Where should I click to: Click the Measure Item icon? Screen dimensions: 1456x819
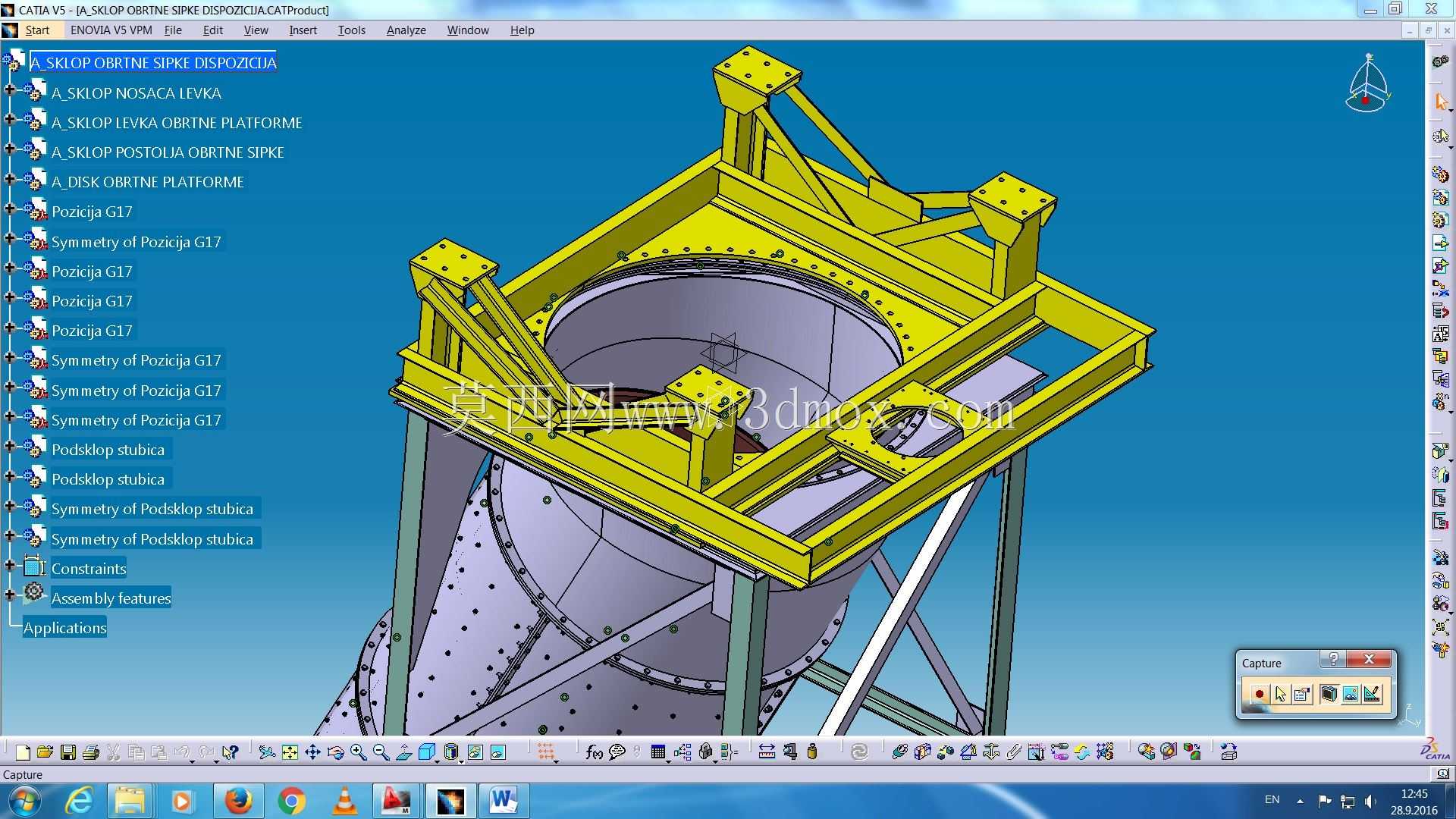click(x=790, y=752)
